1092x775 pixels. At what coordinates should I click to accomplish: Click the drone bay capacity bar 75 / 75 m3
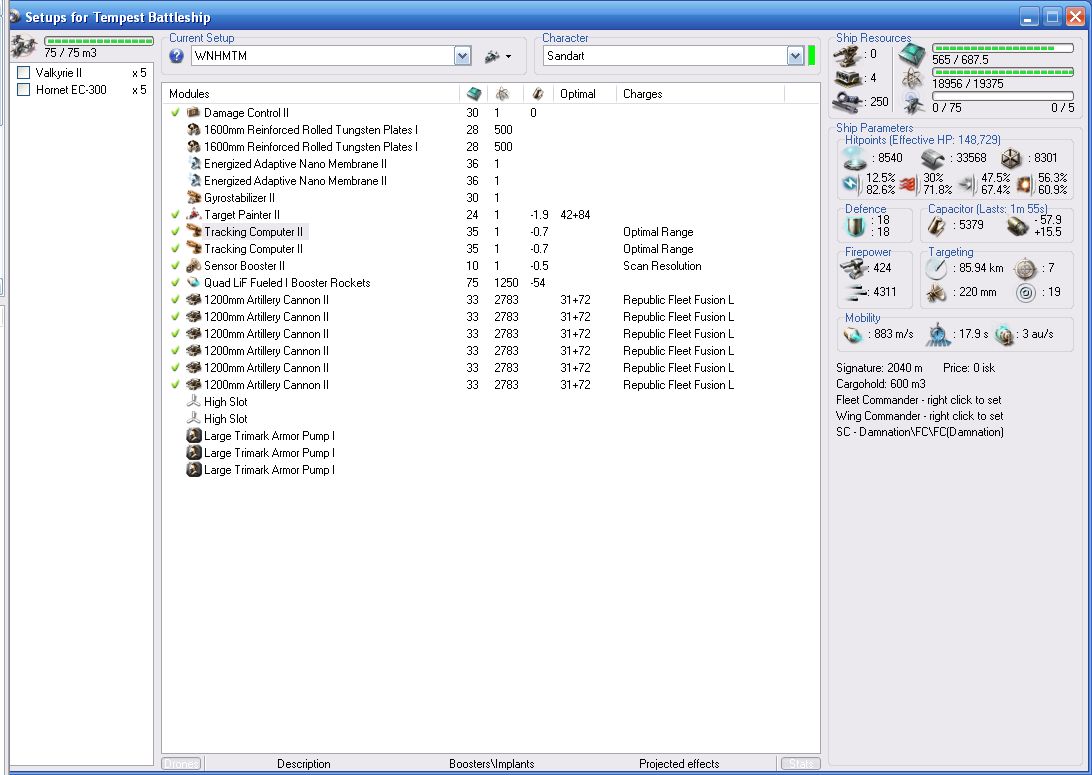[99, 41]
